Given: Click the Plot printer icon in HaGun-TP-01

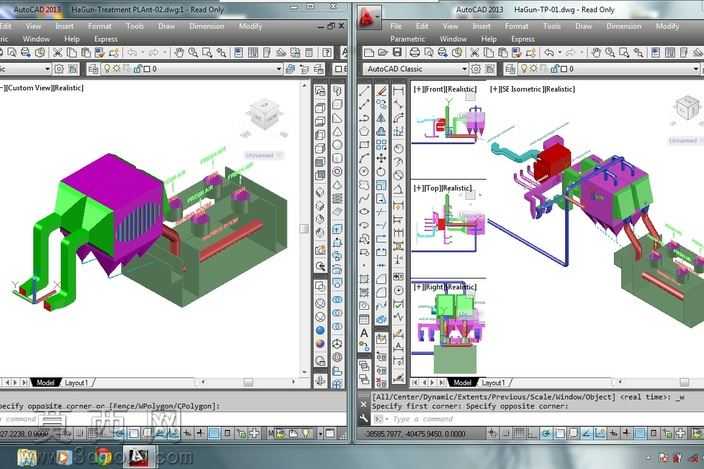Looking at the screenshot, I should [x=415, y=53].
